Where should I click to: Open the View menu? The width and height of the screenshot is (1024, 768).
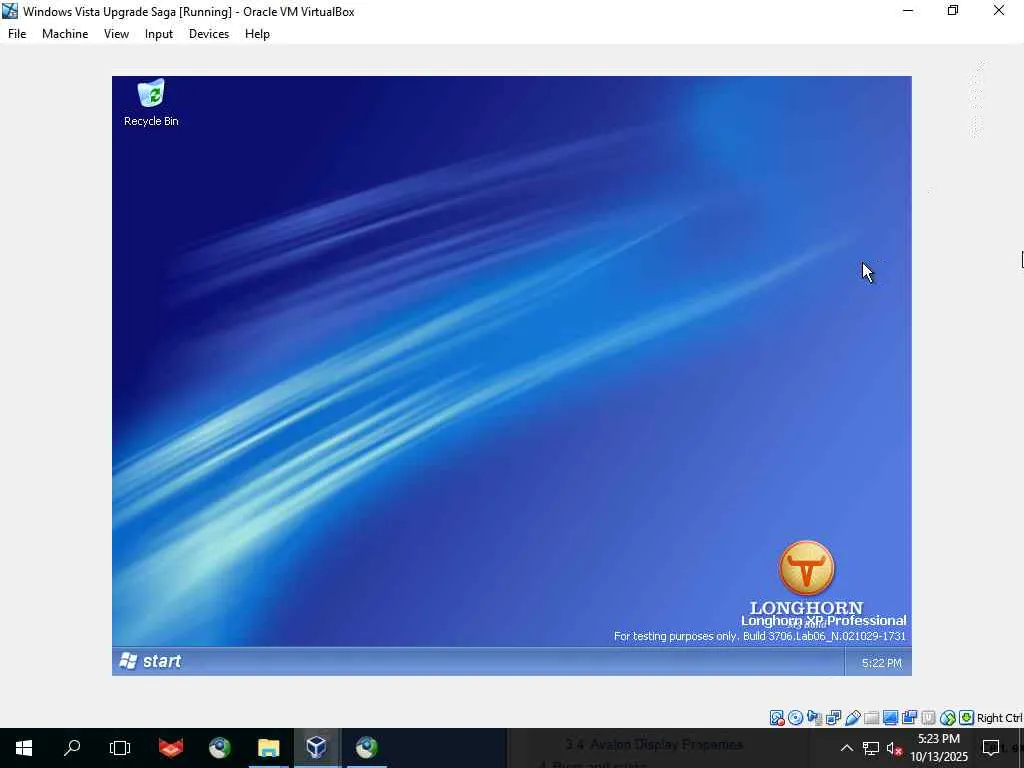(116, 34)
